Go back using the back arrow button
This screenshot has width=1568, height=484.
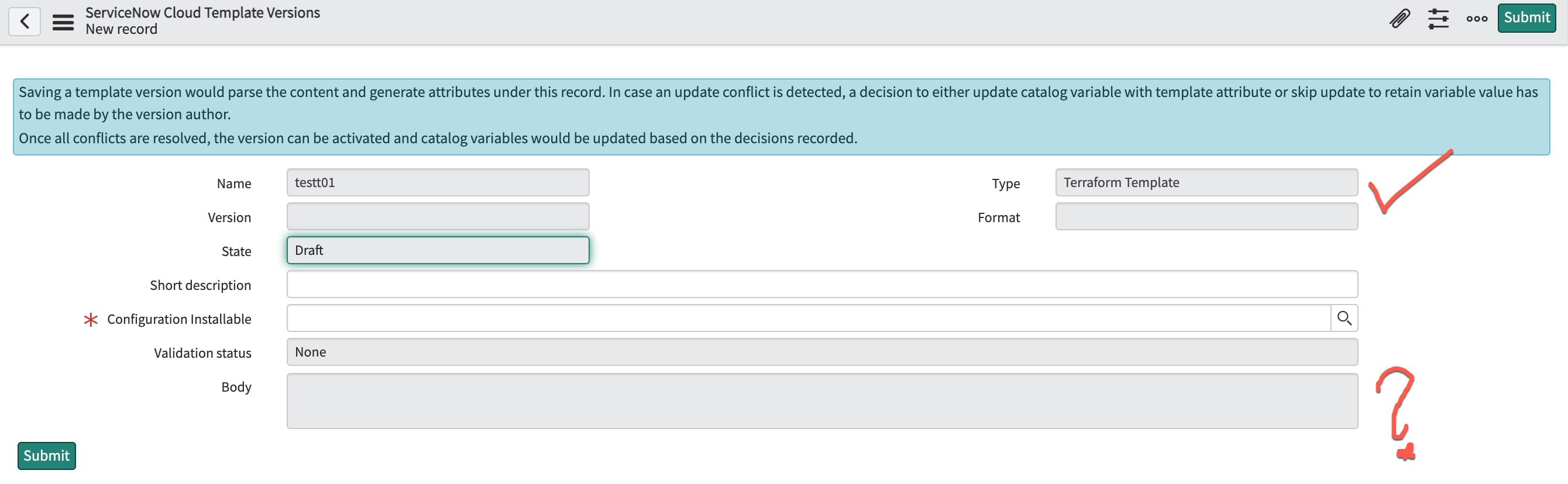tap(25, 21)
